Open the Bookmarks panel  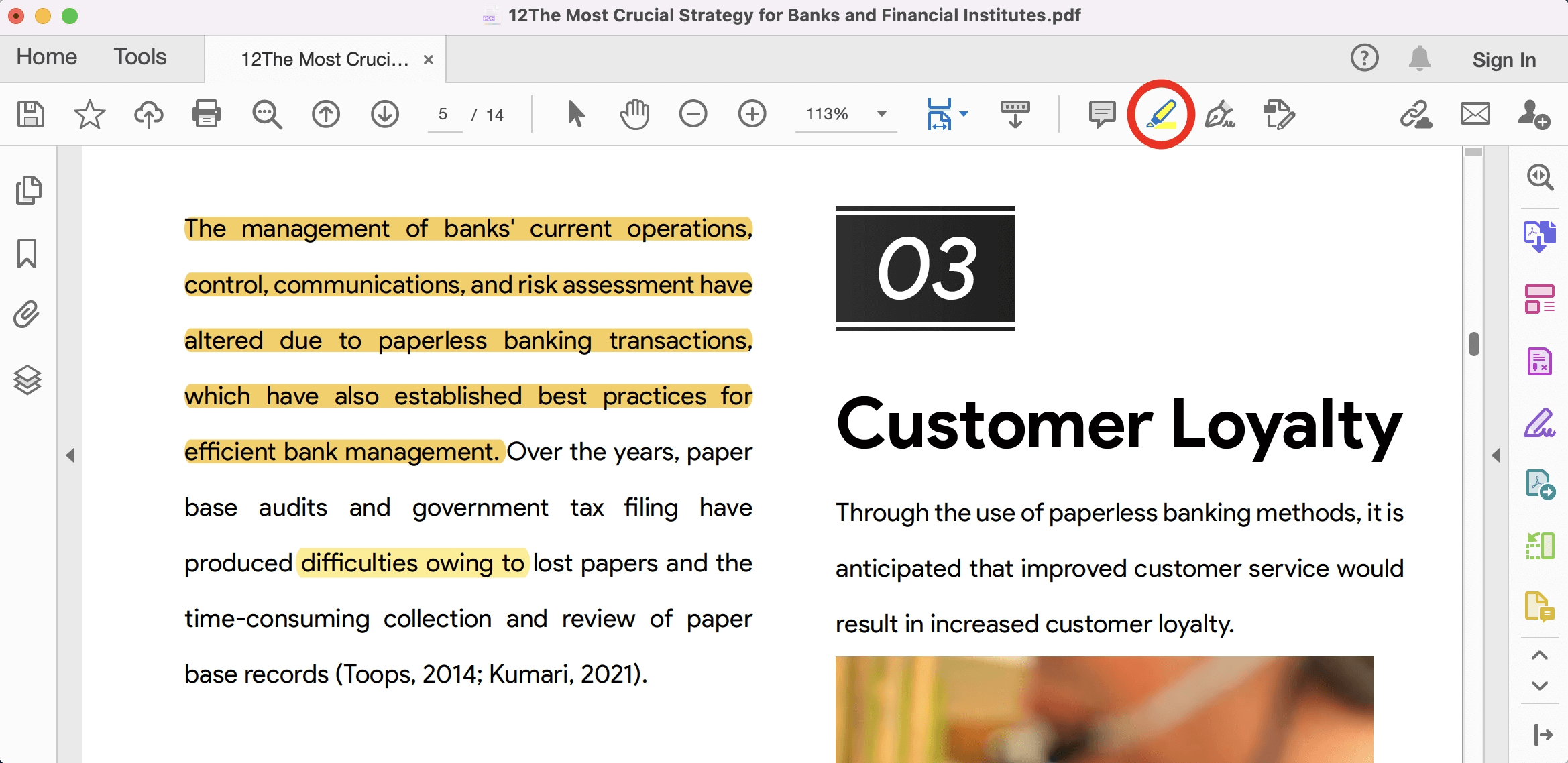(27, 254)
